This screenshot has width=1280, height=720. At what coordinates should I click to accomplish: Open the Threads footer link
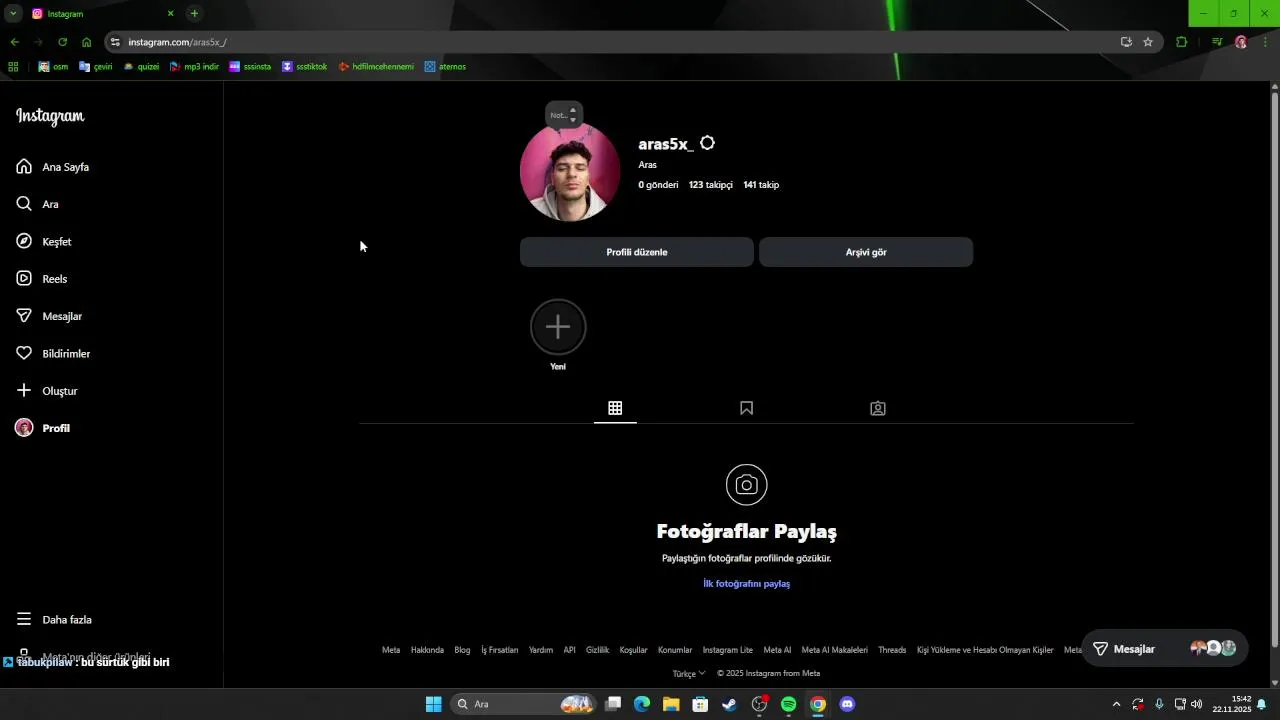pyautogui.click(x=892, y=650)
